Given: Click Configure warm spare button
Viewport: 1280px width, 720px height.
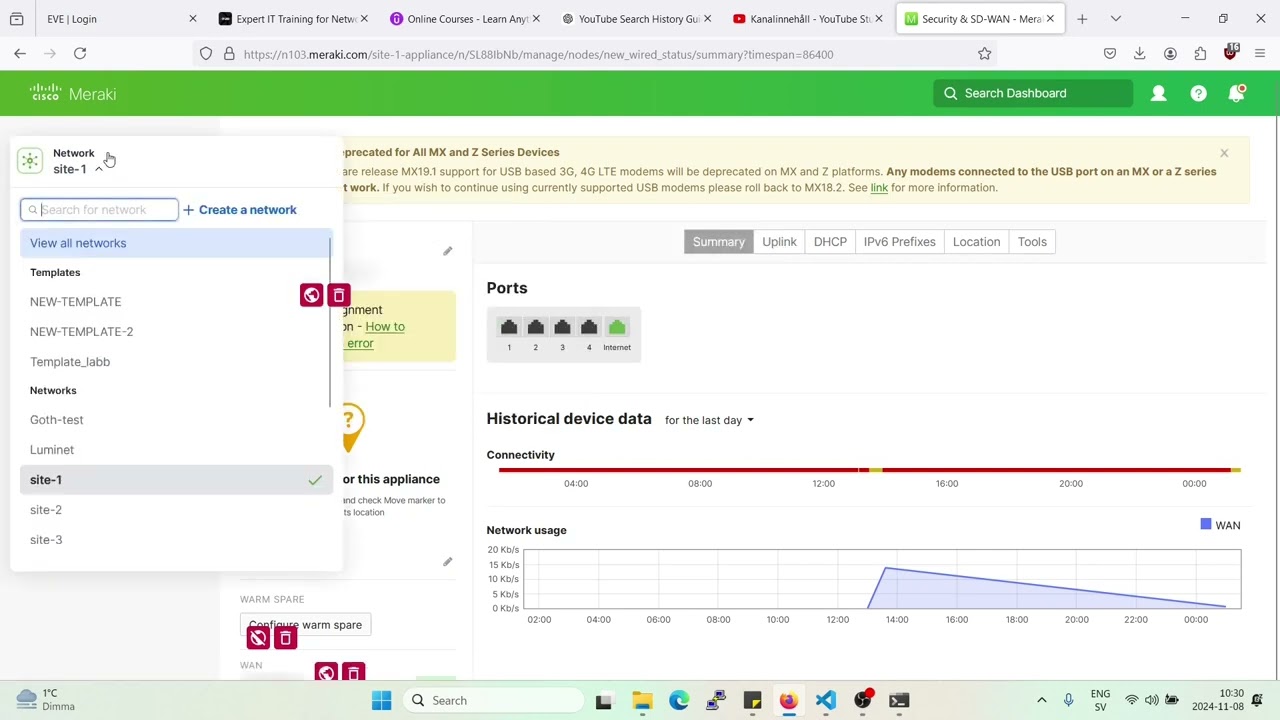Looking at the screenshot, I should [305, 625].
